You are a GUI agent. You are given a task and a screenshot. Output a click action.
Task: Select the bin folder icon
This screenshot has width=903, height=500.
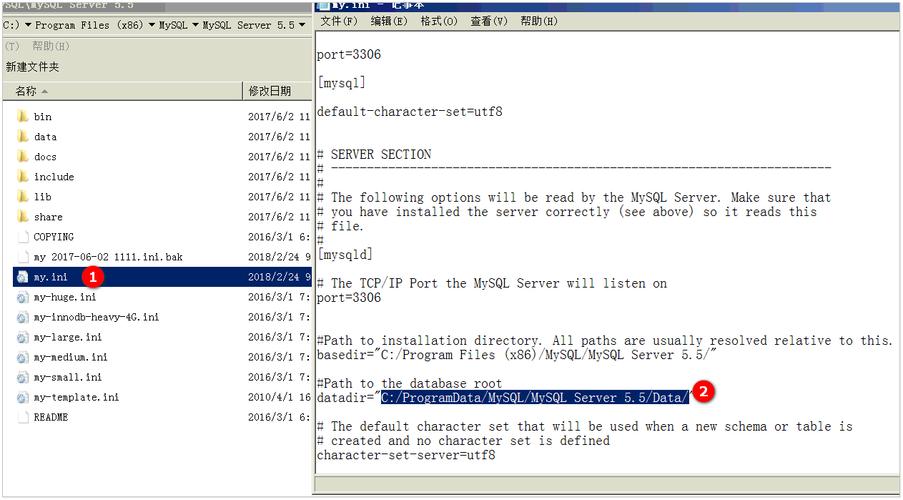tap(23, 117)
